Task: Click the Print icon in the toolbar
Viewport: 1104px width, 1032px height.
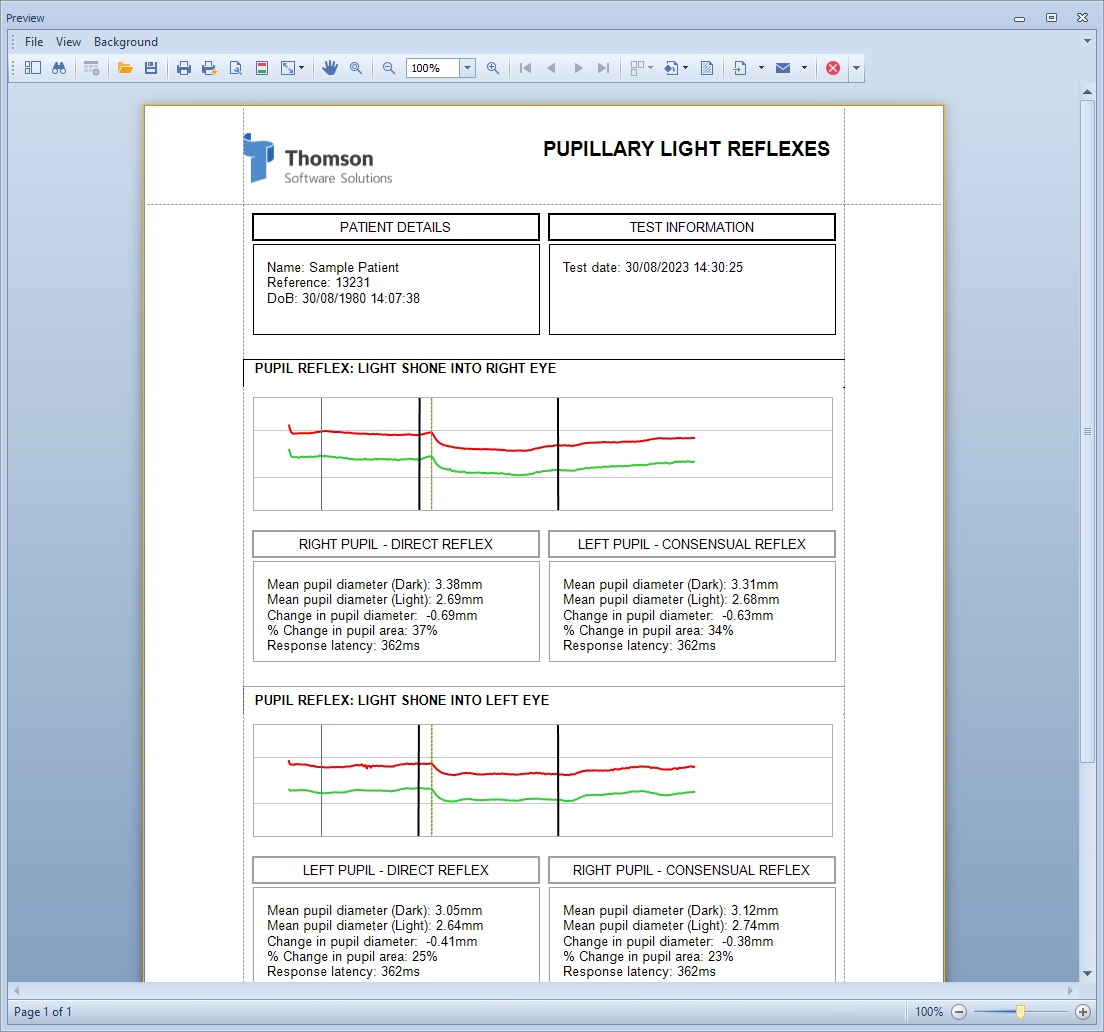Action: [x=184, y=68]
